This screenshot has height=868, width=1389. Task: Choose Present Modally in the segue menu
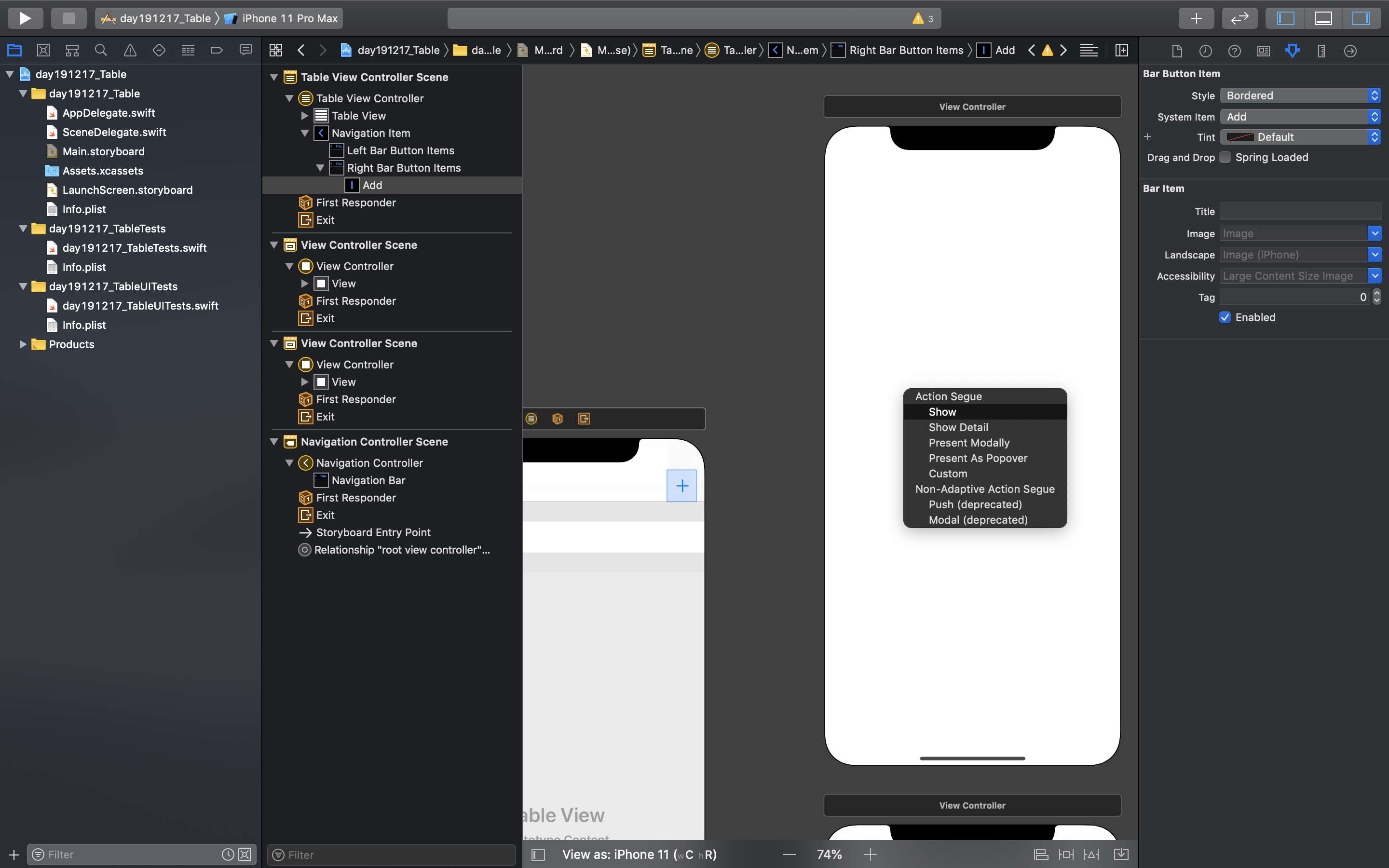pyautogui.click(x=968, y=443)
